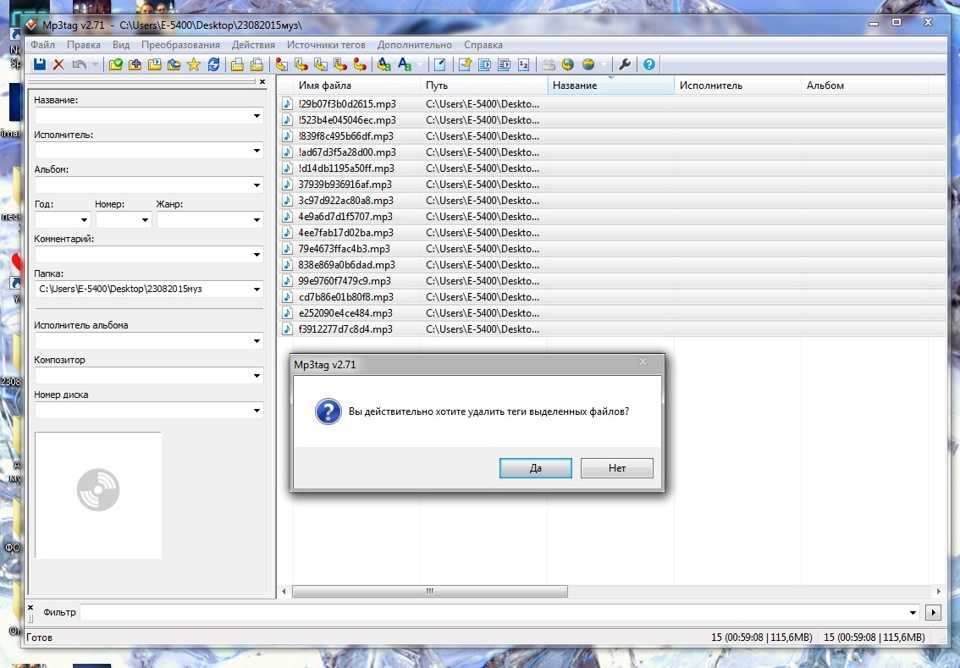
Task: Click the Copy tag icon
Action: 237,64
